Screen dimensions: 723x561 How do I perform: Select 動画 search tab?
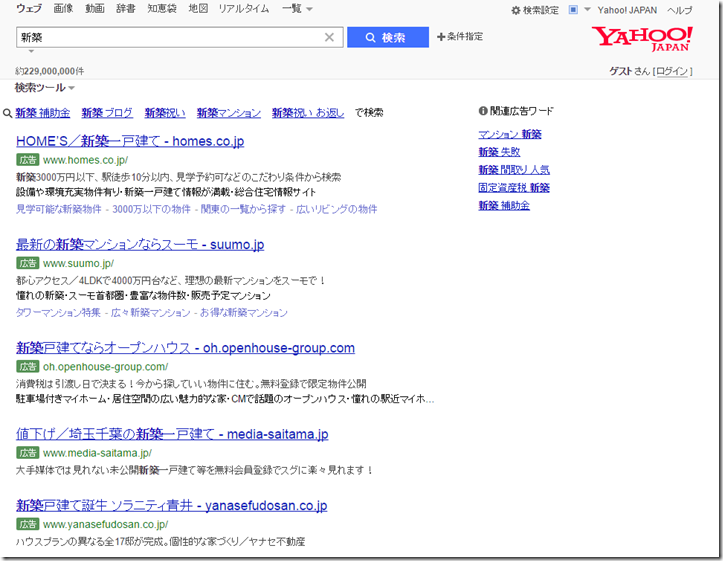pyautogui.click(x=95, y=8)
